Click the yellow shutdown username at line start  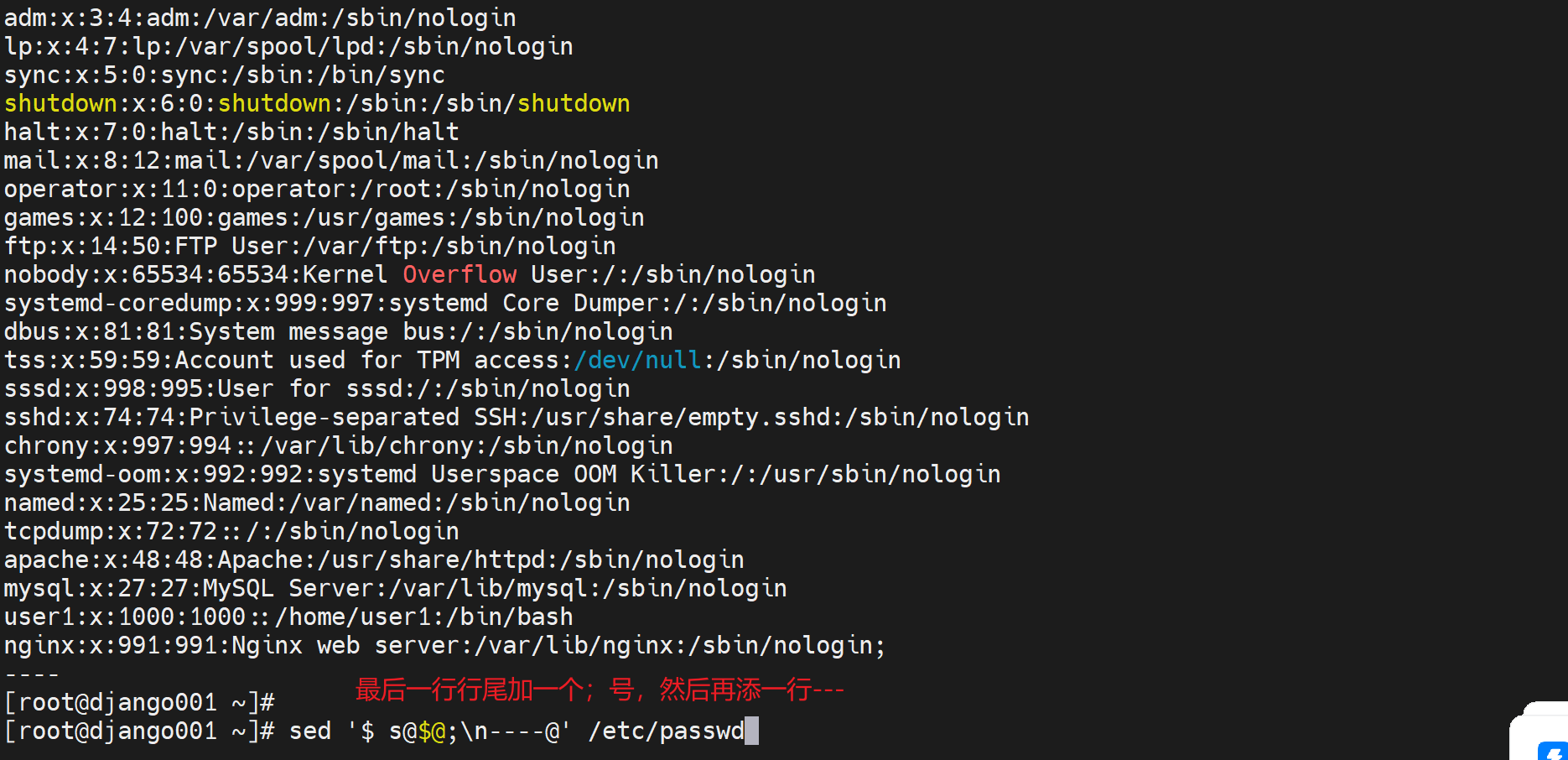coord(60,103)
